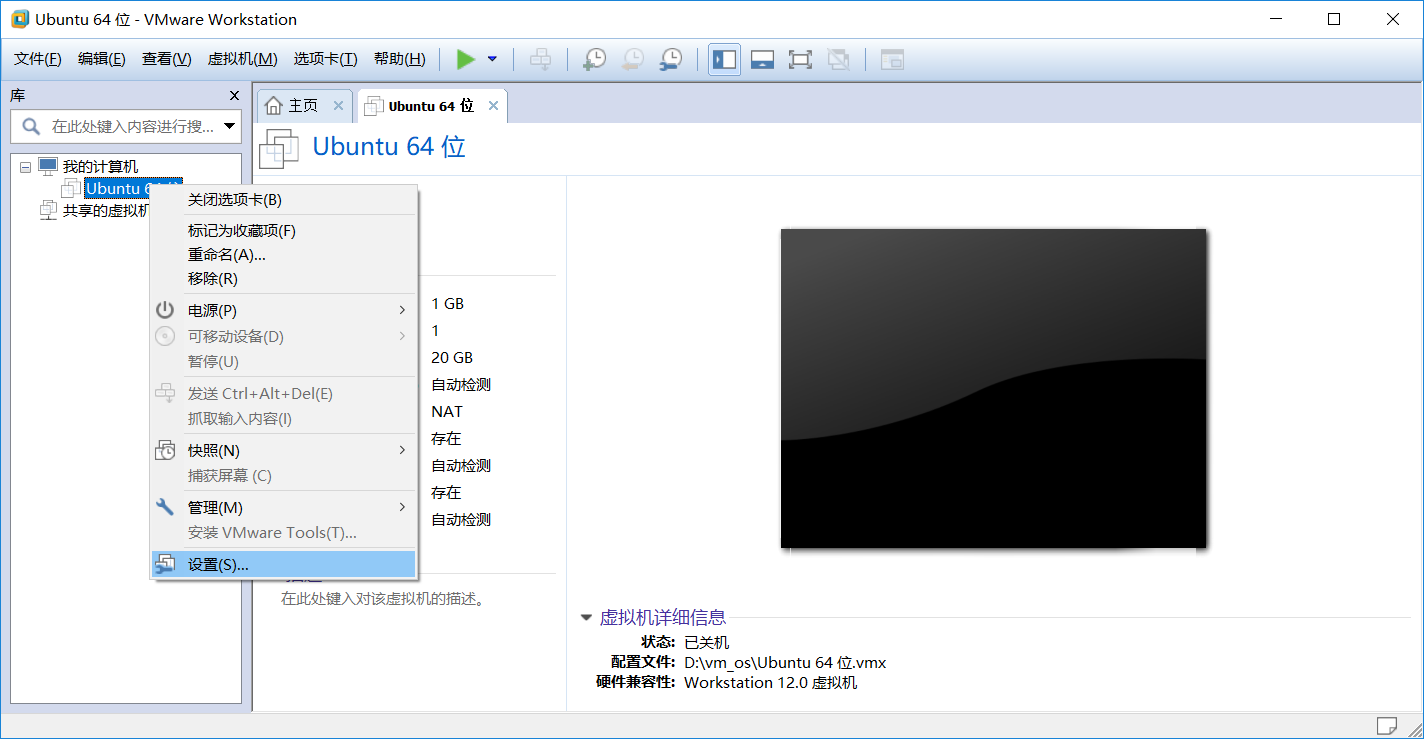Click the 已关机 status value
This screenshot has width=1424, height=739.
[706, 642]
